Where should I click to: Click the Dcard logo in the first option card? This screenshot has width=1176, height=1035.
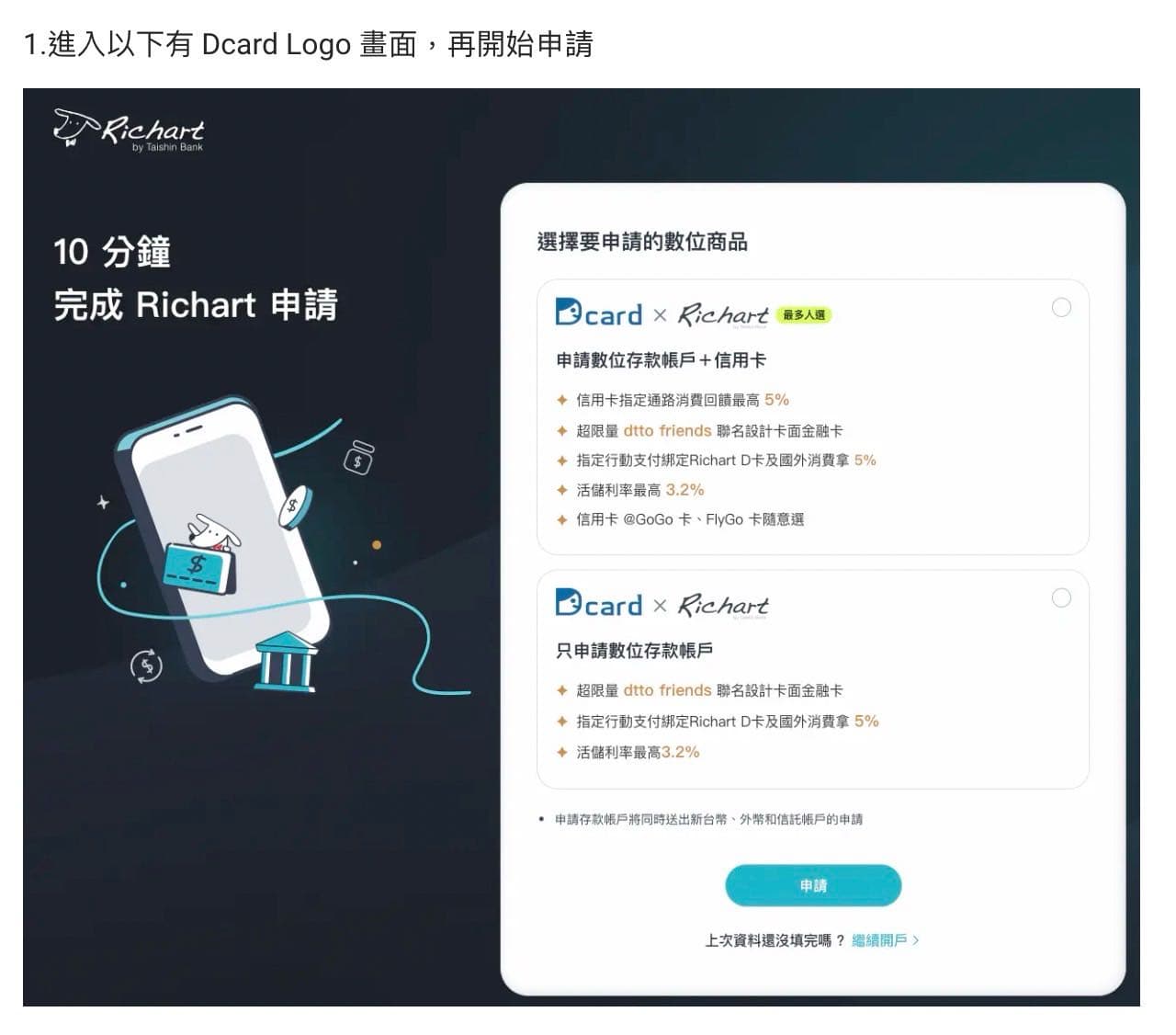[598, 313]
